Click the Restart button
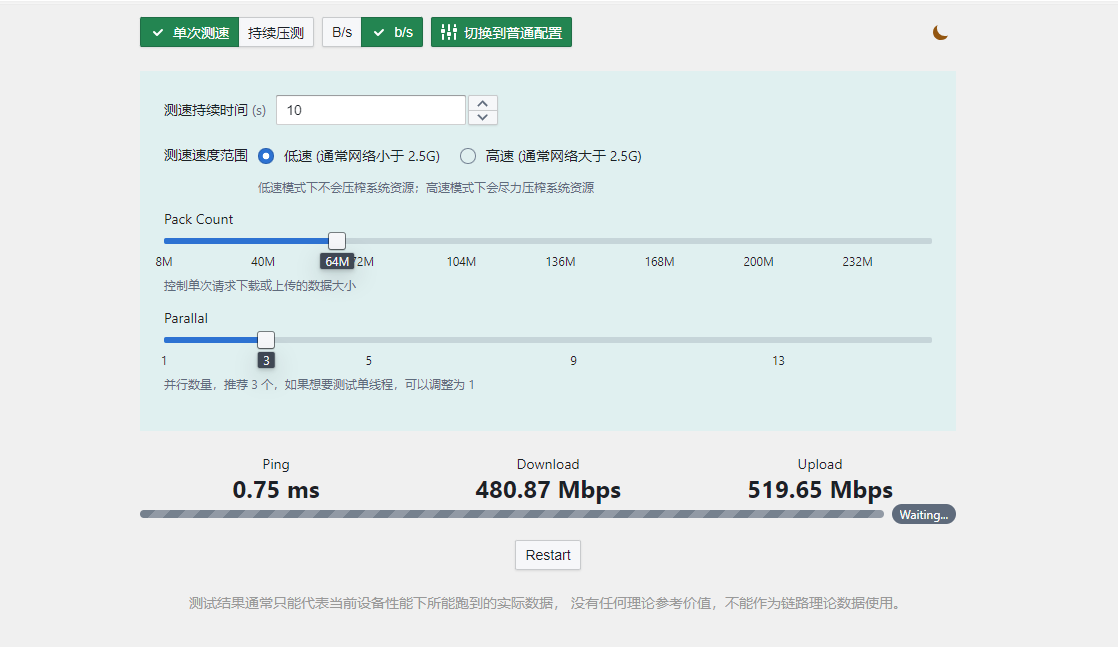1118x647 pixels. [548, 555]
